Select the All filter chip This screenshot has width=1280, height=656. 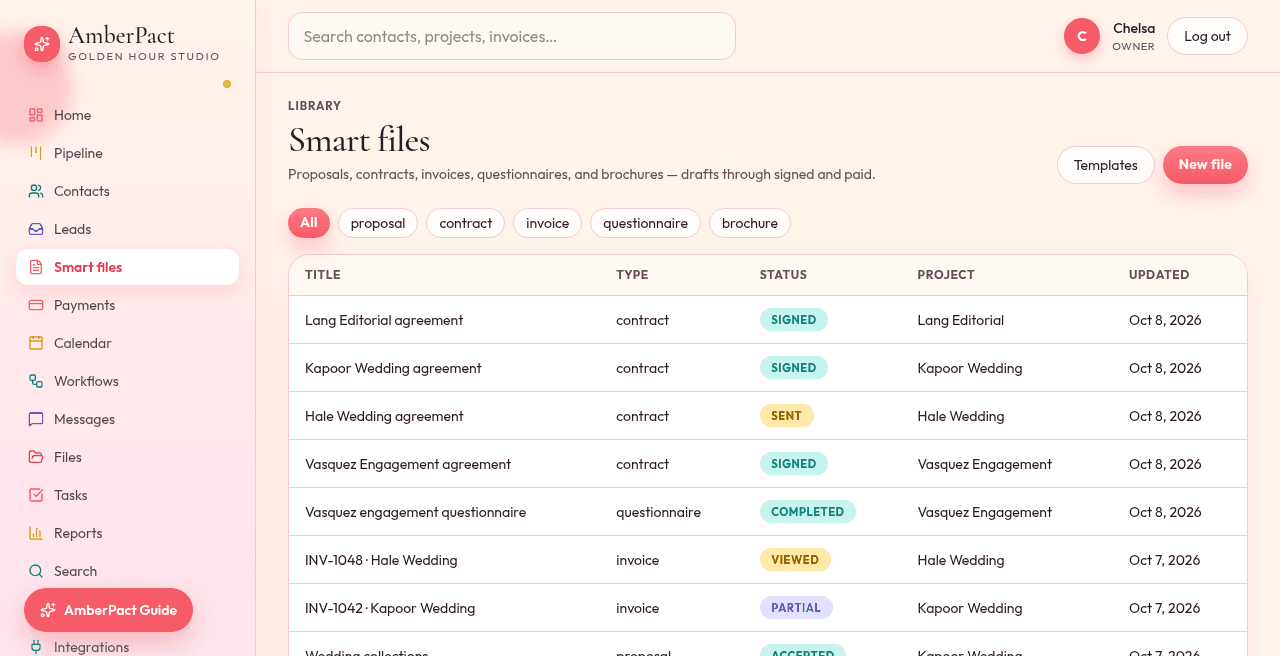309,223
